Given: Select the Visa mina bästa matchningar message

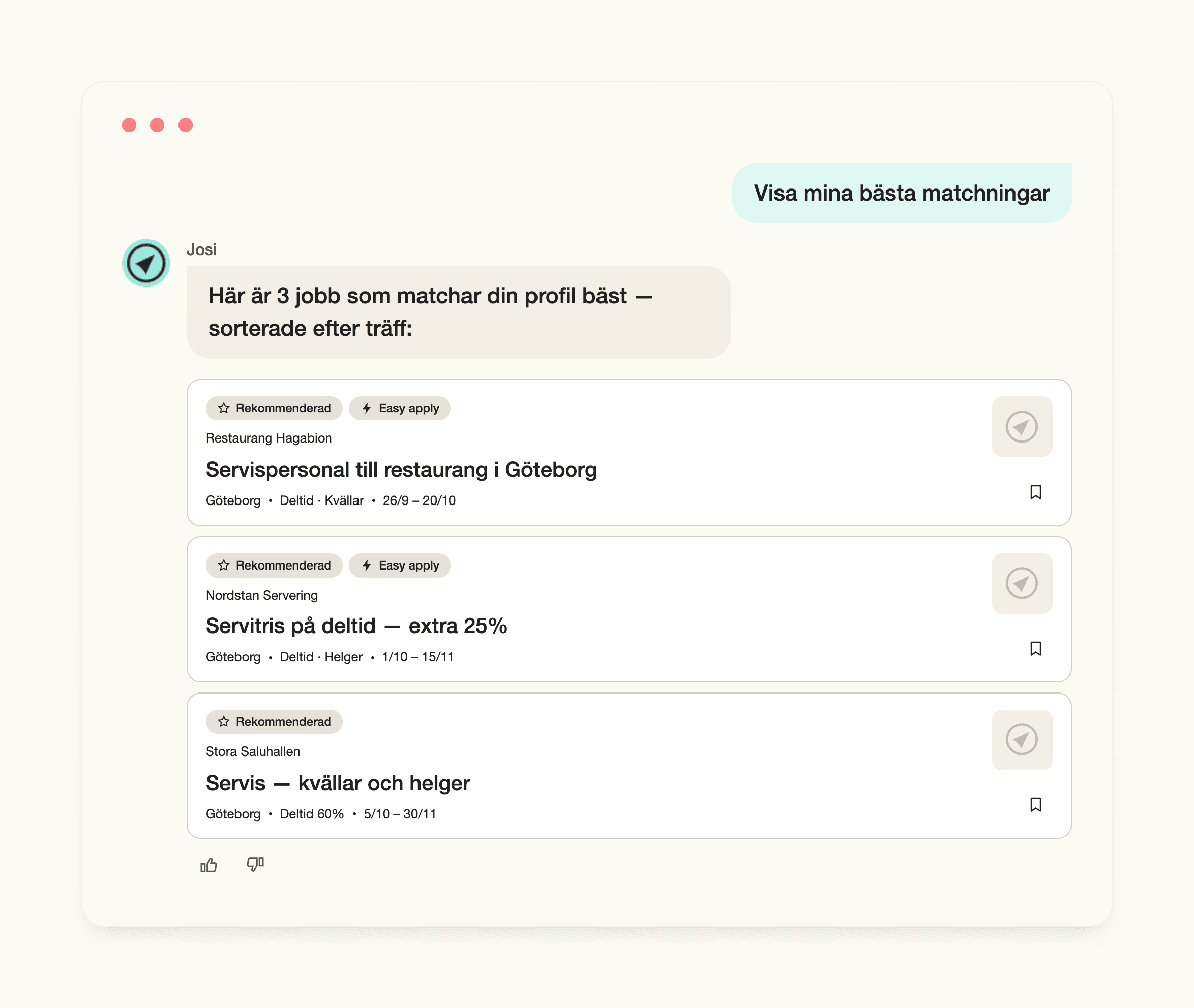Looking at the screenshot, I should point(902,193).
